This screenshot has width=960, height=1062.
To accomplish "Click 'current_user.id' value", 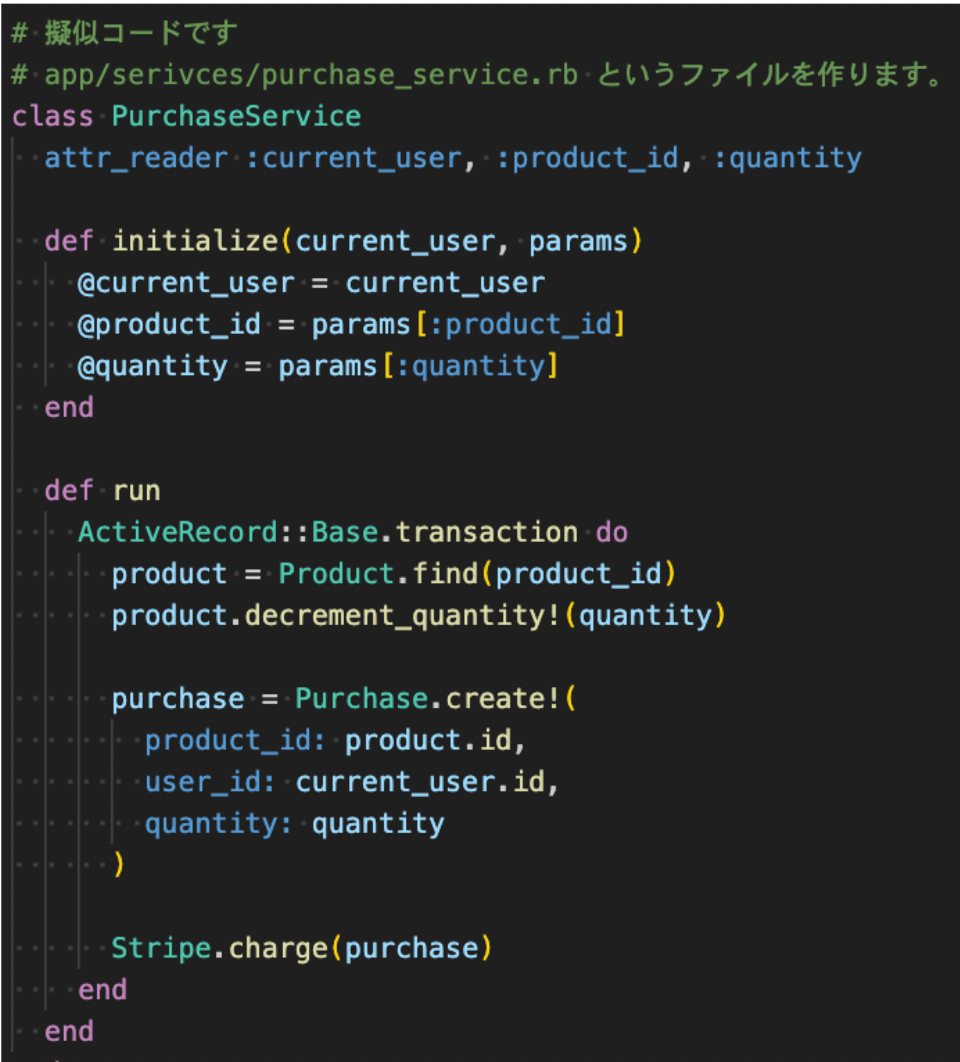I will click(420, 782).
